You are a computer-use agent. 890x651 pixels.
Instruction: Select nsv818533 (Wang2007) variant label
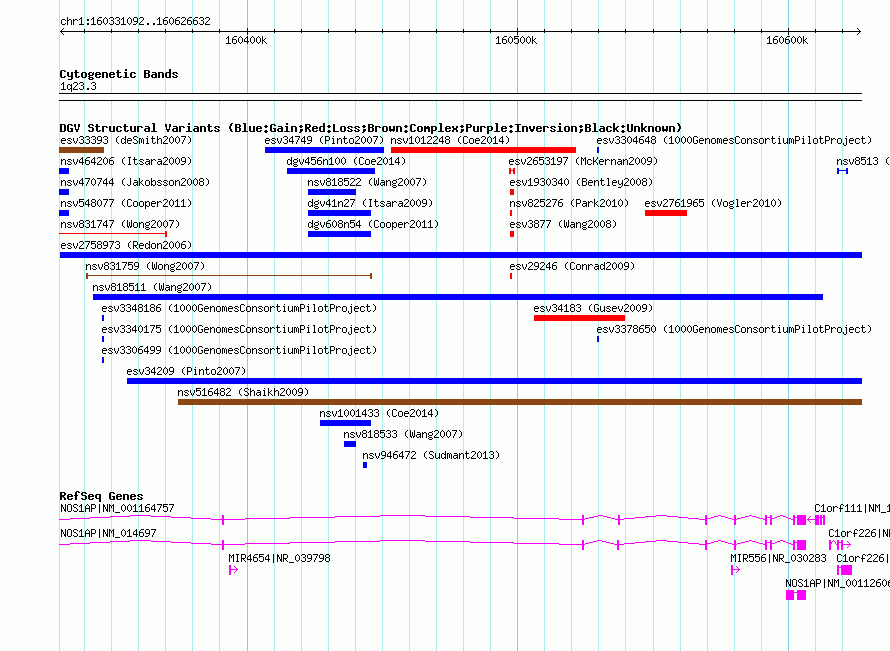[403, 434]
